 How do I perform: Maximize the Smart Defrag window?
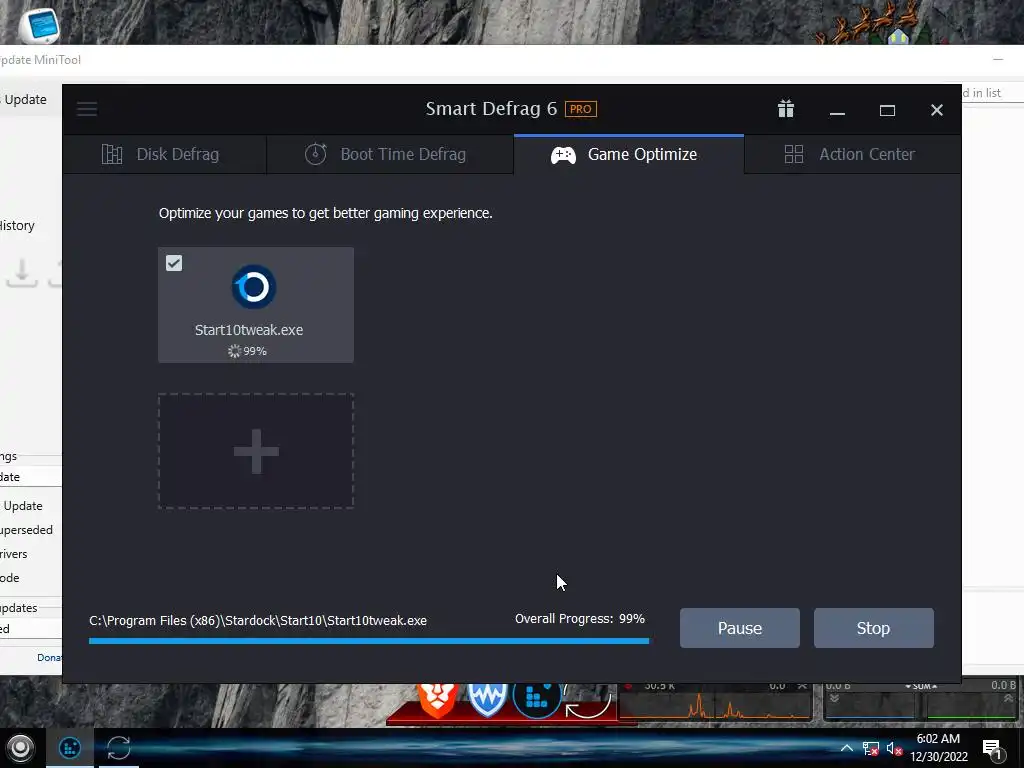pyautogui.click(x=887, y=110)
